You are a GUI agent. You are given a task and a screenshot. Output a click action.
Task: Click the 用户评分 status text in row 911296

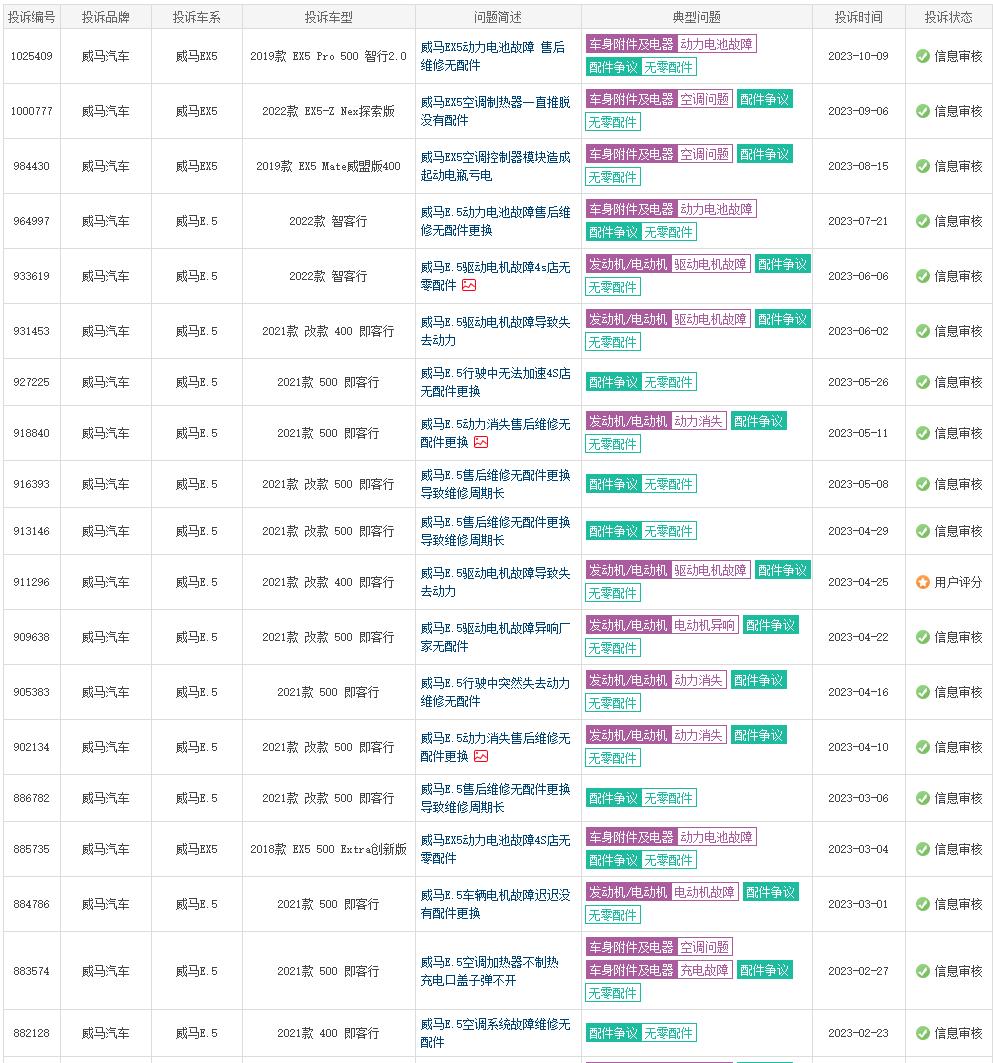(x=958, y=582)
